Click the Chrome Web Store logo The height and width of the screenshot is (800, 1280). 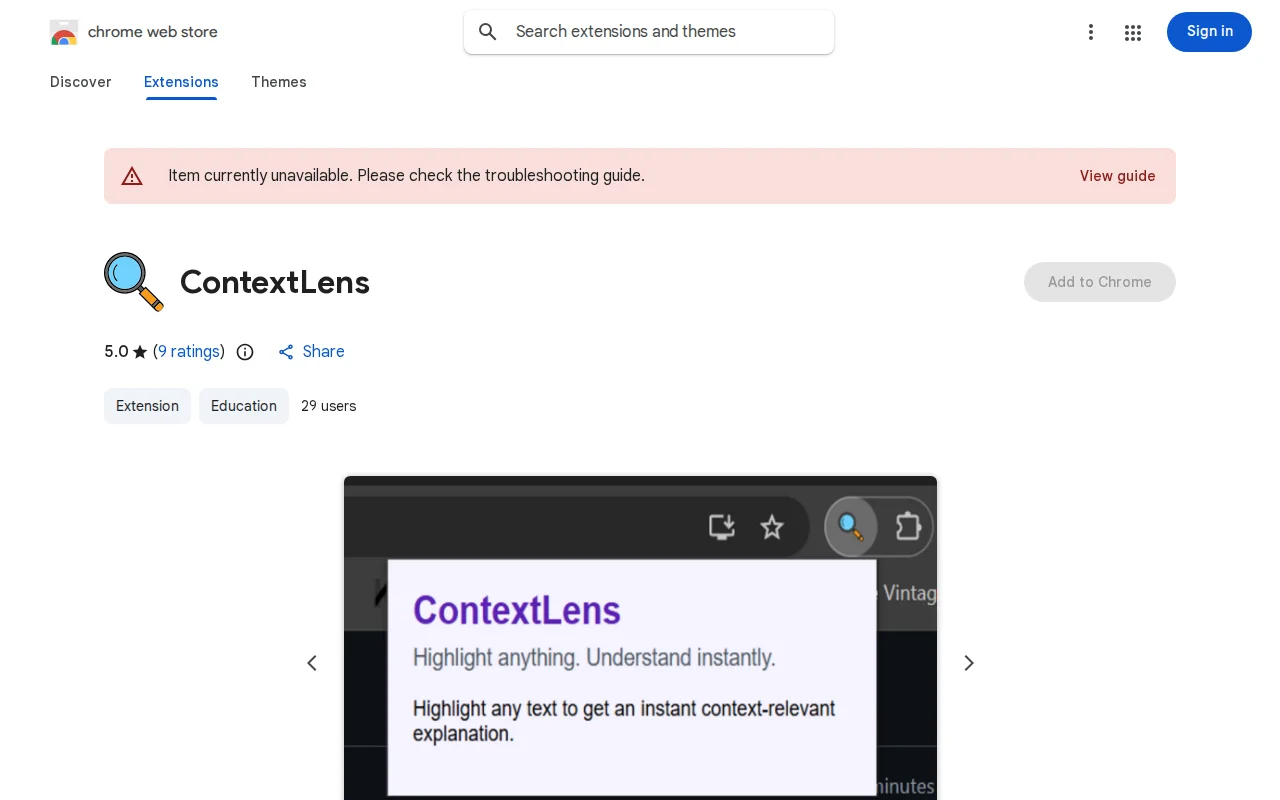click(63, 32)
